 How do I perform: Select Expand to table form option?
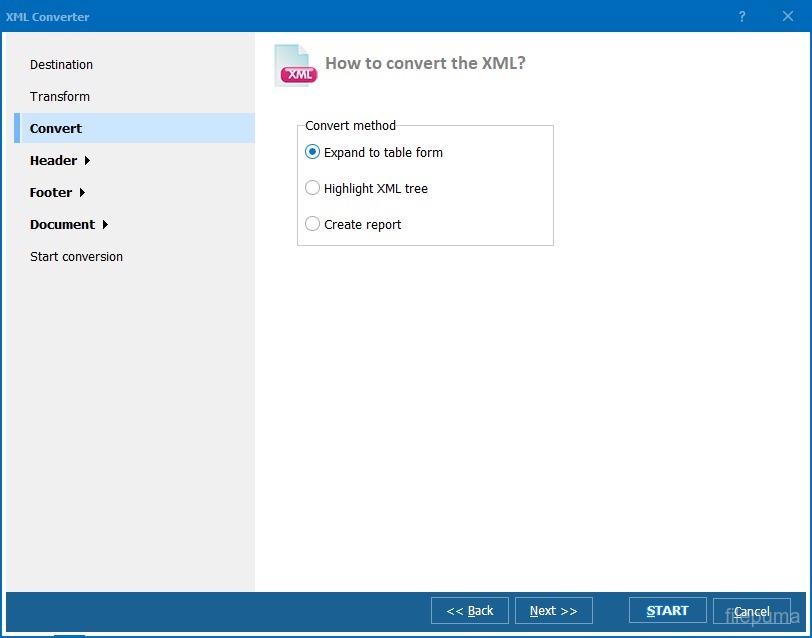[x=313, y=153]
